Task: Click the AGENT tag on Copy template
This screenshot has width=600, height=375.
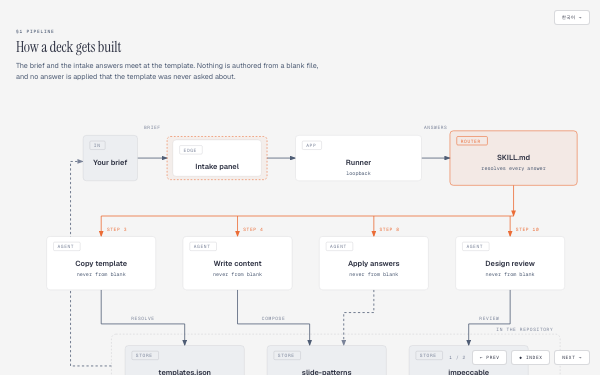Action: (67, 246)
